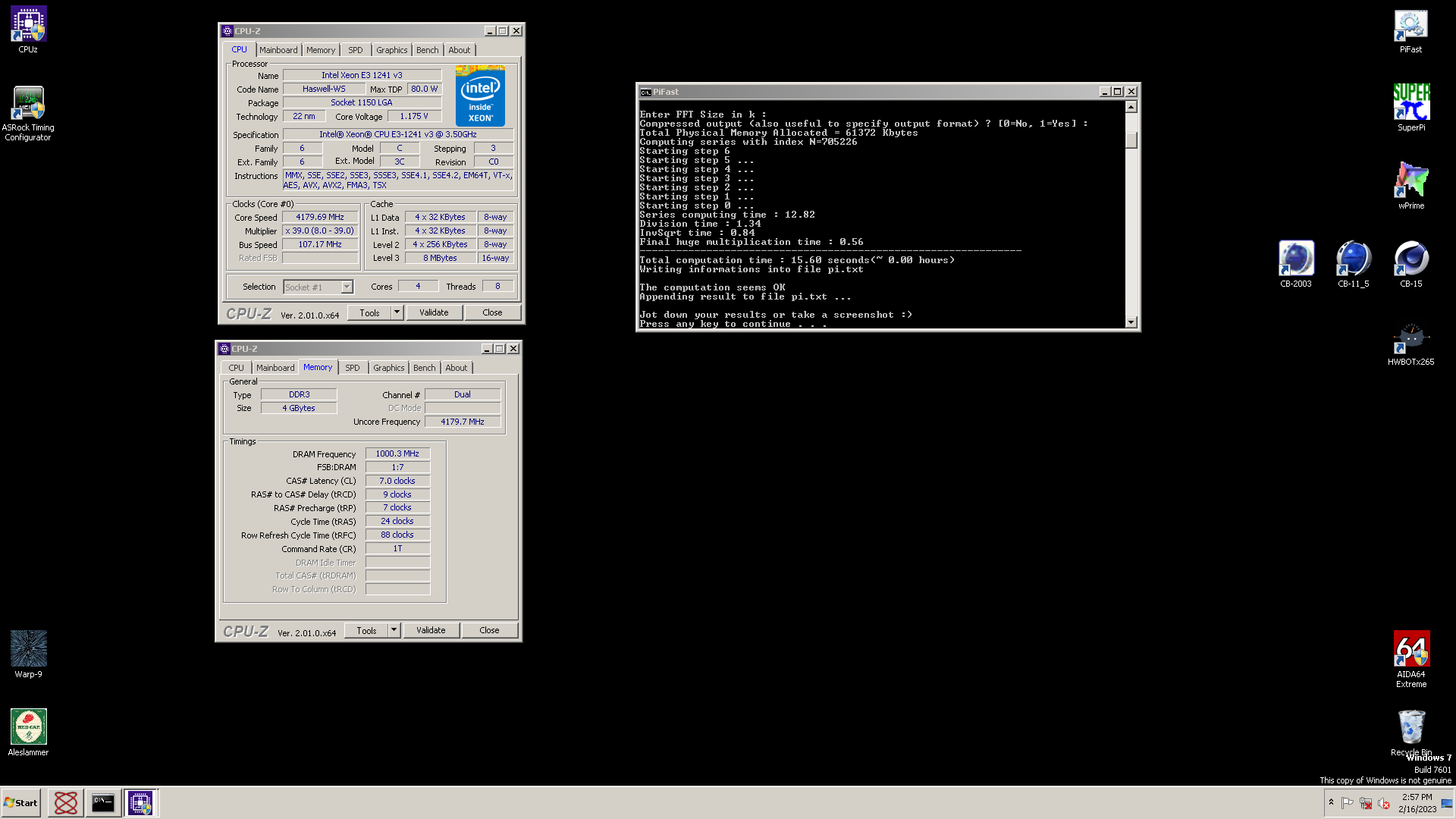Click the top CPU-Z title bar icon
The height and width of the screenshot is (819, 1456).
(227, 31)
